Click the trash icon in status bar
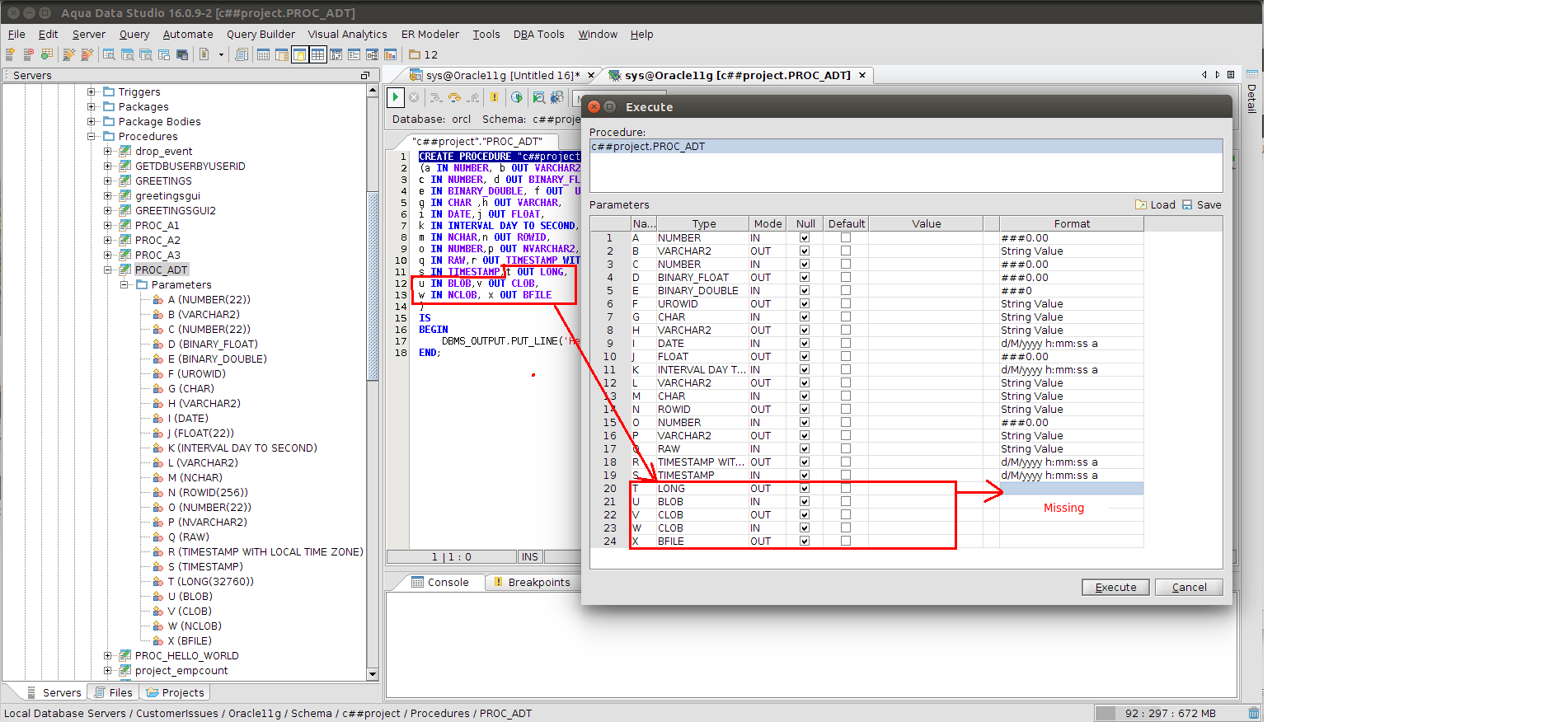The height and width of the screenshot is (722, 1568). [x=1254, y=713]
